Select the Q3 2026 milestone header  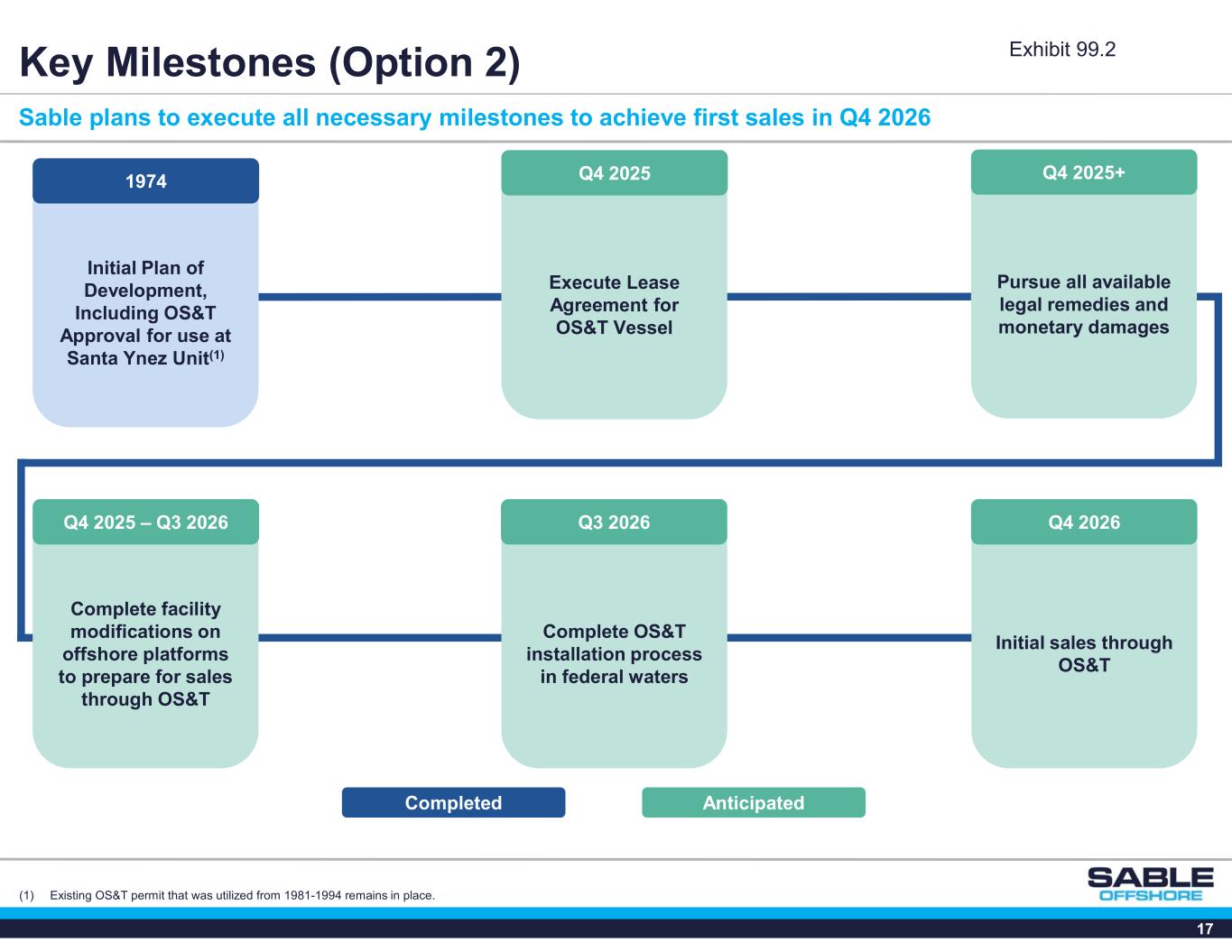[x=614, y=522]
